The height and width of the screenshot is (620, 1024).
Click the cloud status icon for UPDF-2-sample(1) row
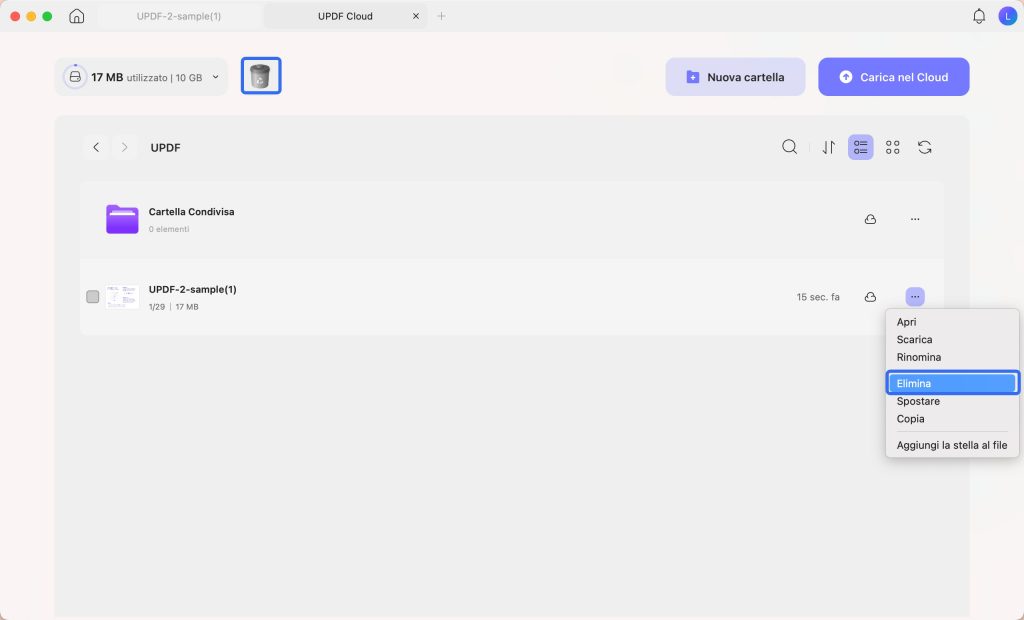[x=870, y=297]
